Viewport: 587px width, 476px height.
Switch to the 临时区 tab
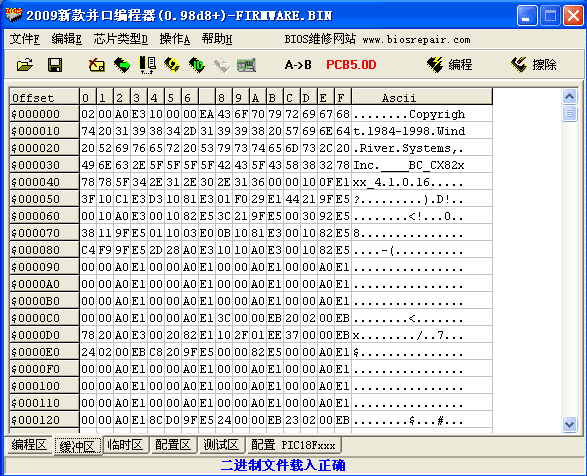coord(125,445)
